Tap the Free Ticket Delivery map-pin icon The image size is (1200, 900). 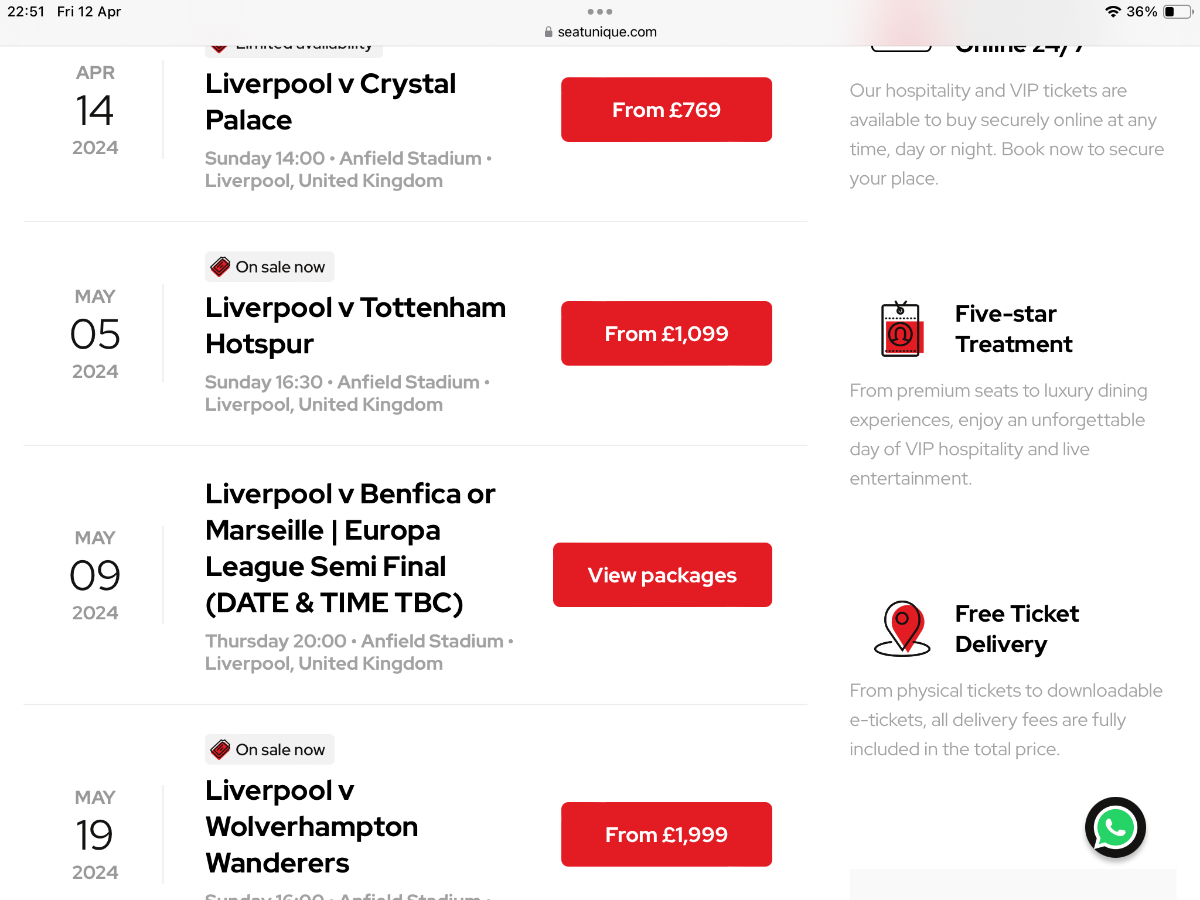(x=902, y=629)
